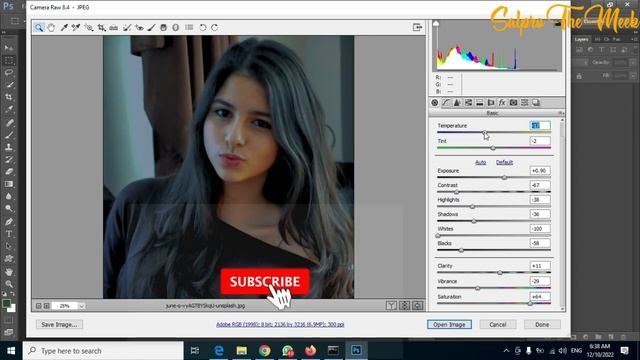Click the Default tone link
This screenshot has width=640, height=360.
504,162
